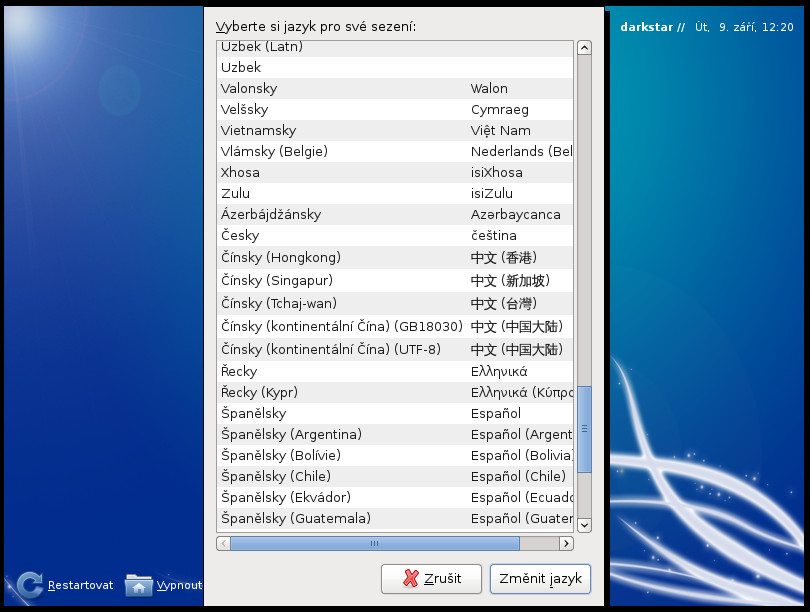Click the scroll up arrow of language list
The width and height of the screenshot is (810, 612).
[x=584, y=48]
